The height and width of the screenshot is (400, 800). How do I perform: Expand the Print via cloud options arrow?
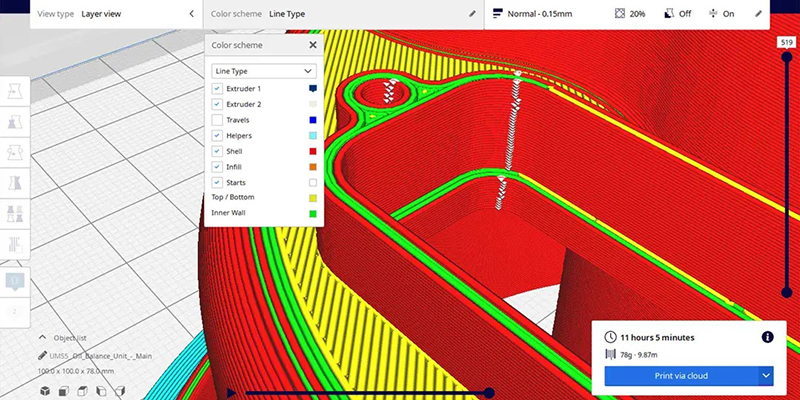point(766,375)
